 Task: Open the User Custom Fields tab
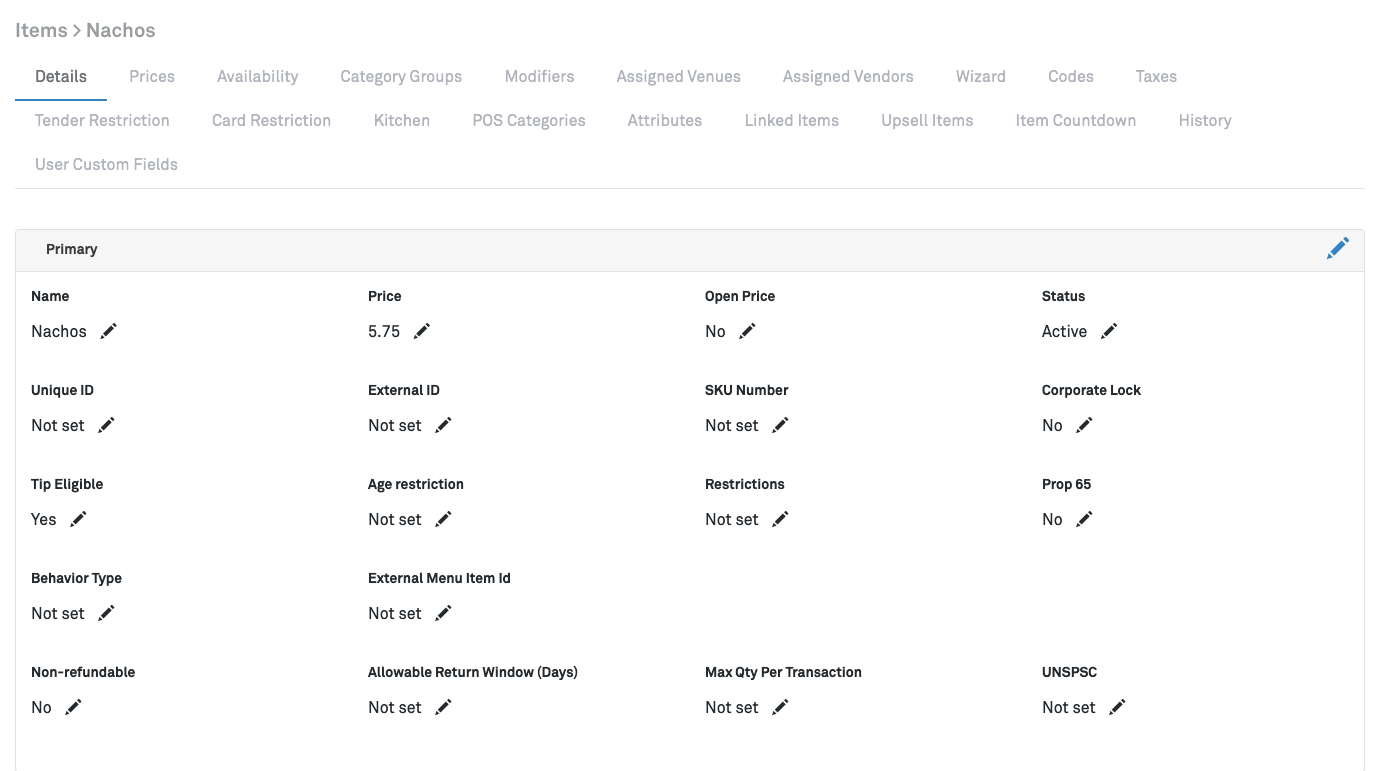(106, 165)
